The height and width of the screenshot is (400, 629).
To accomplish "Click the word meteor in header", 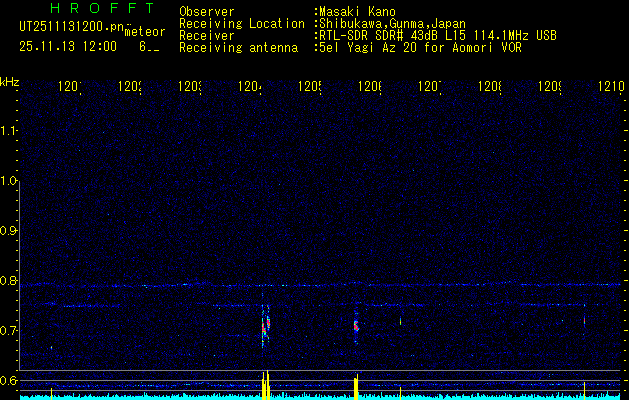I will 144,33.
